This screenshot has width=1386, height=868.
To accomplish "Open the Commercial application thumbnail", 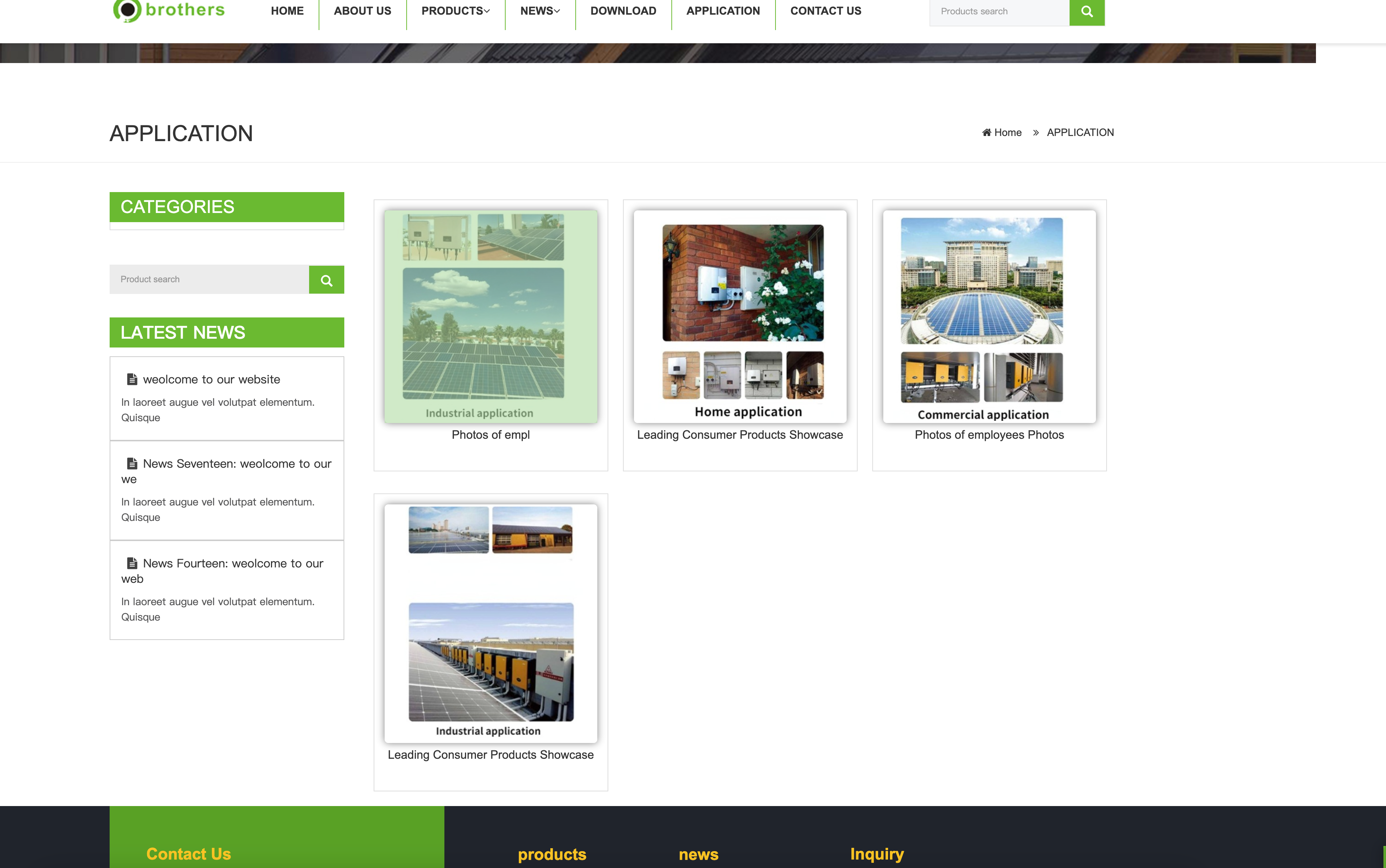I will tap(989, 316).
